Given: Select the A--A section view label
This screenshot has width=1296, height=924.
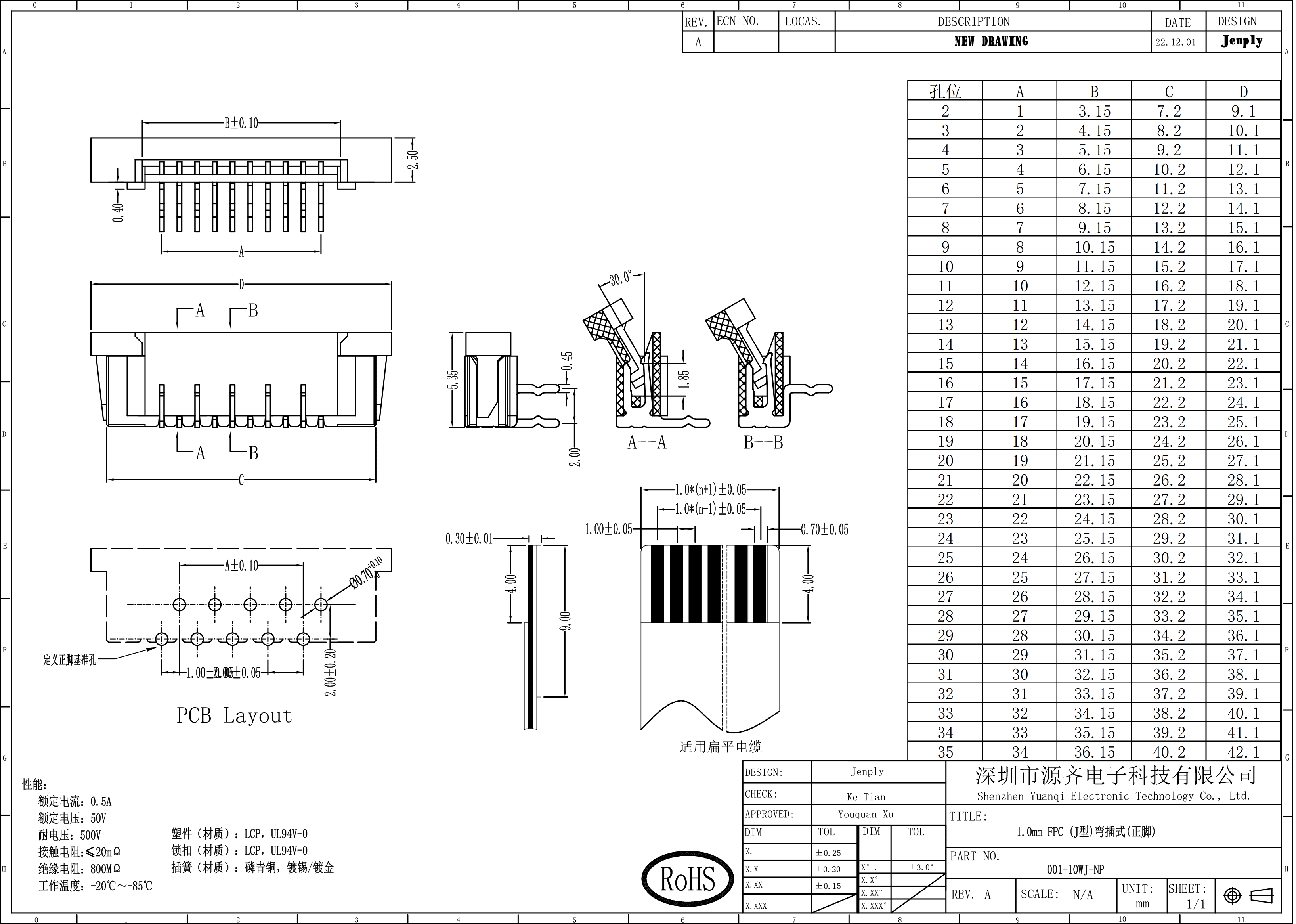Looking at the screenshot, I should click(647, 442).
